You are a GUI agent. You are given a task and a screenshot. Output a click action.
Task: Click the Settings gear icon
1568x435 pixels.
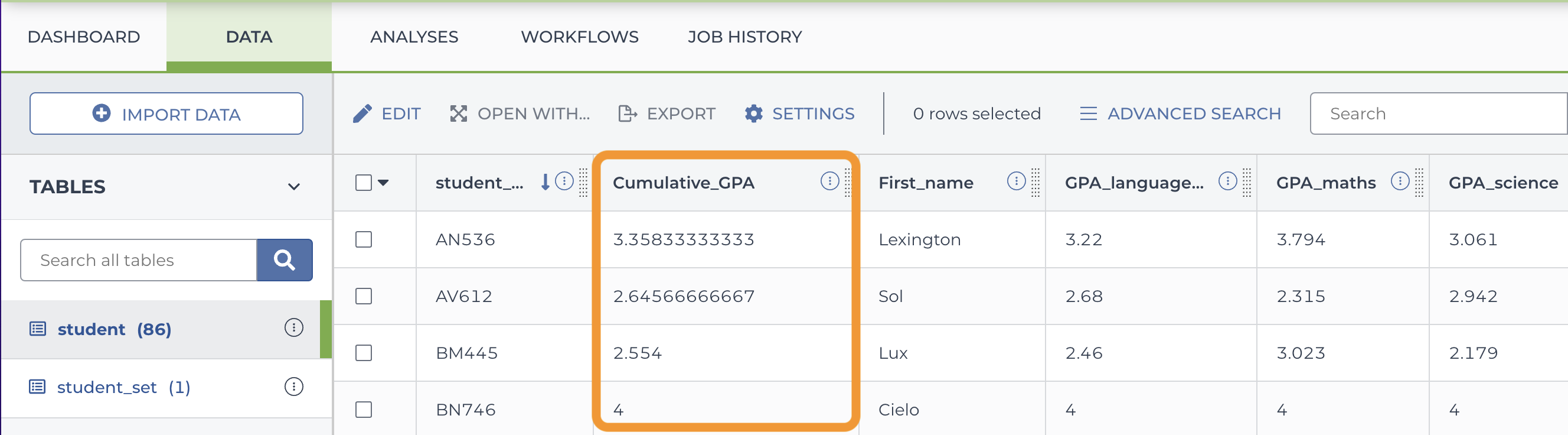tap(753, 113)
